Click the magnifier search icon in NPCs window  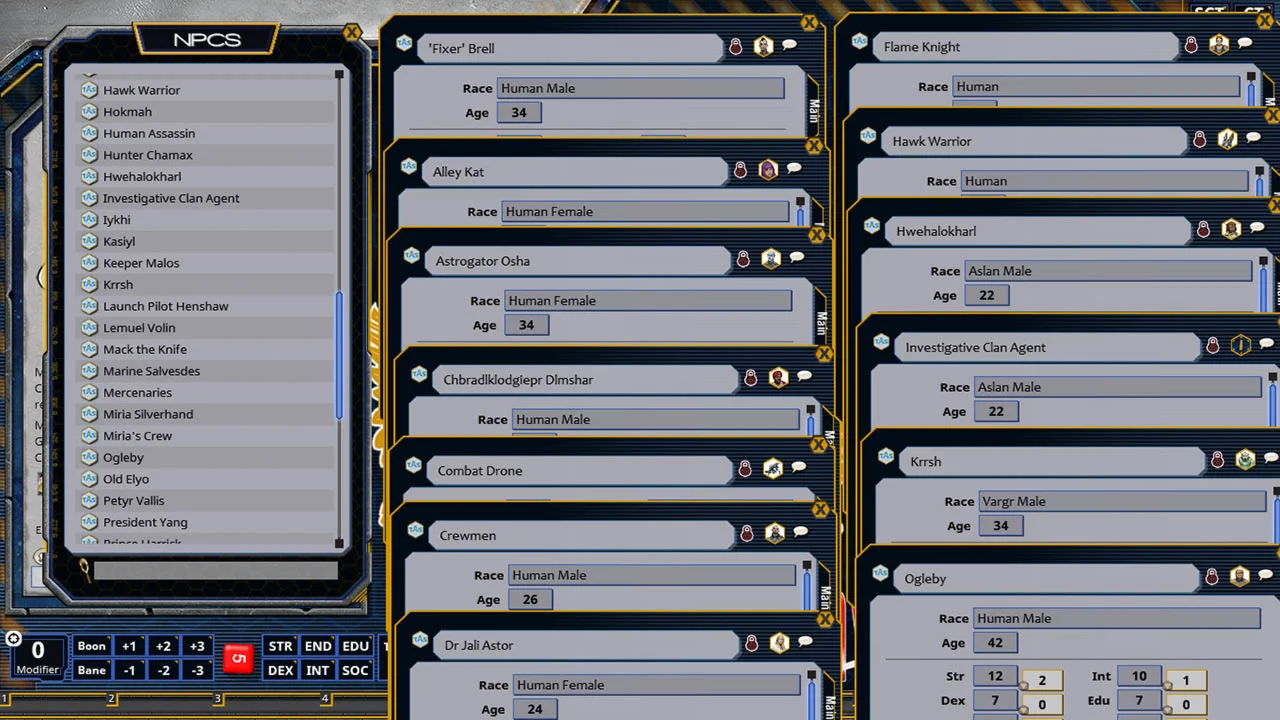[85, 570]
